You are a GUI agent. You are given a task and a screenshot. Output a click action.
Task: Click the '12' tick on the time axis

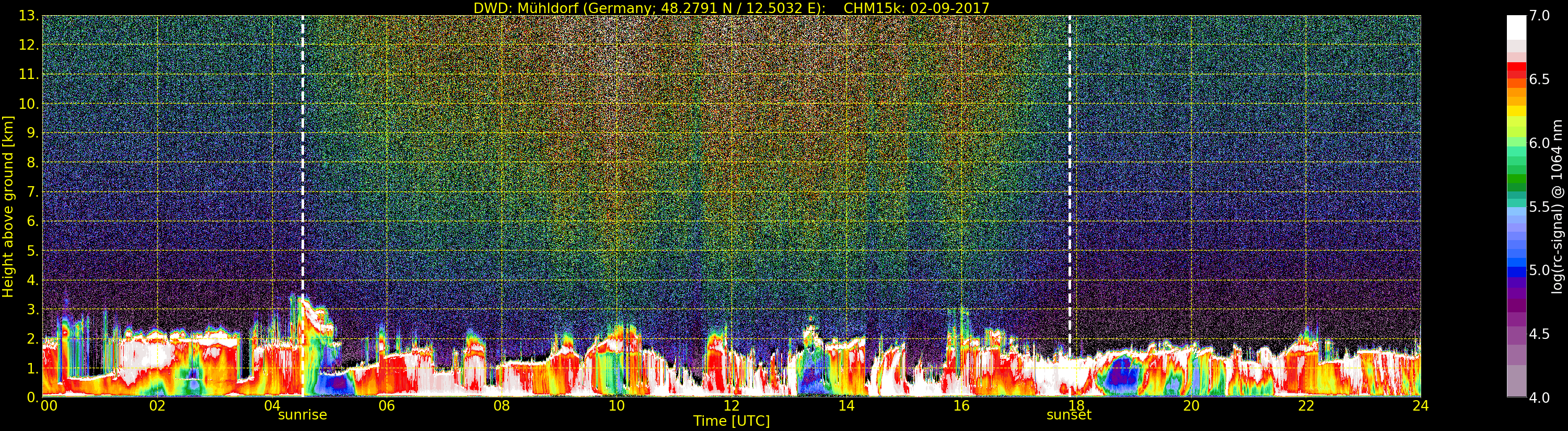click(x=731, y=406)
